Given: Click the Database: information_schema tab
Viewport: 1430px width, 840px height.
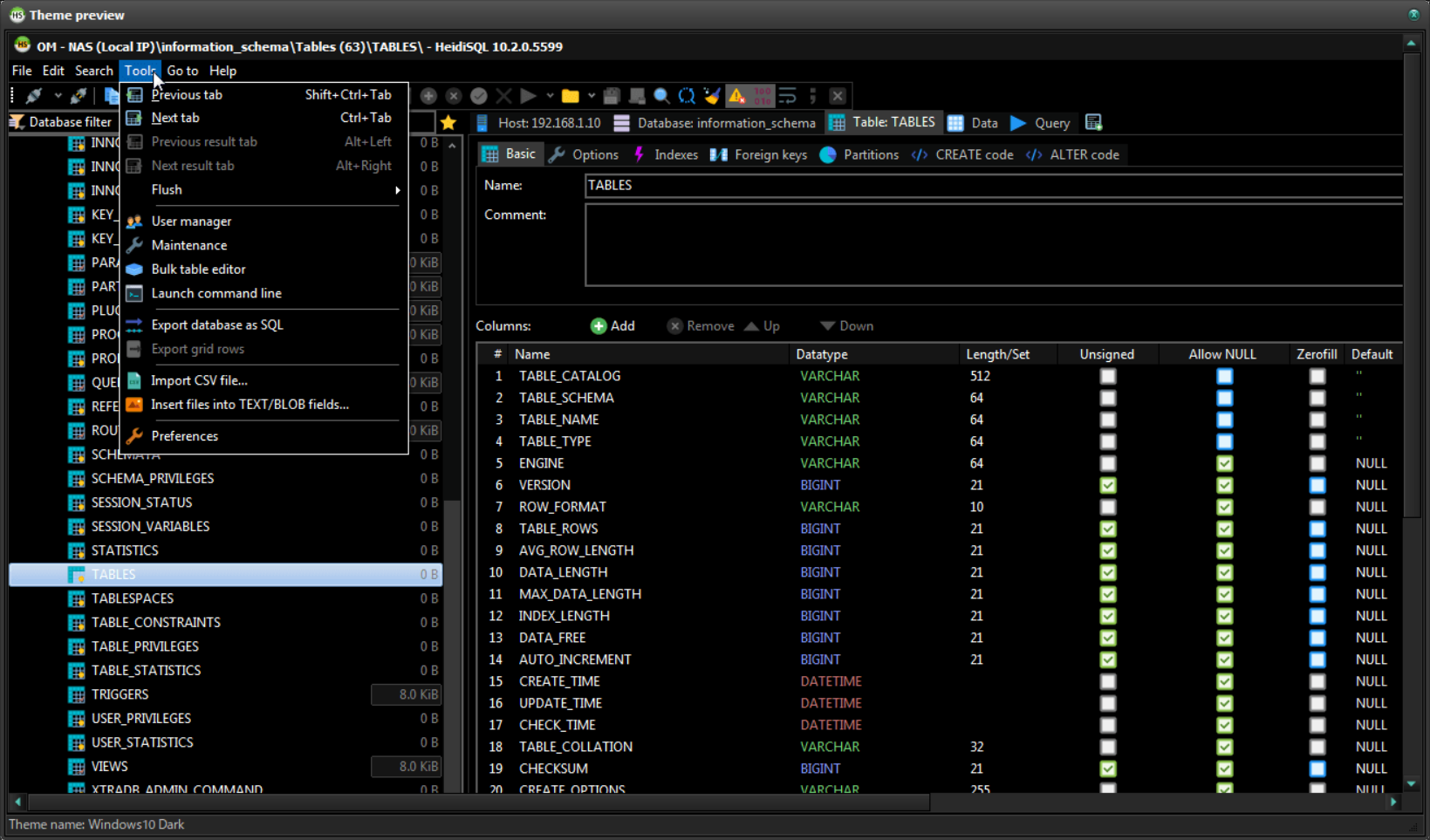Looking at the screenshot, I should 715,123.
